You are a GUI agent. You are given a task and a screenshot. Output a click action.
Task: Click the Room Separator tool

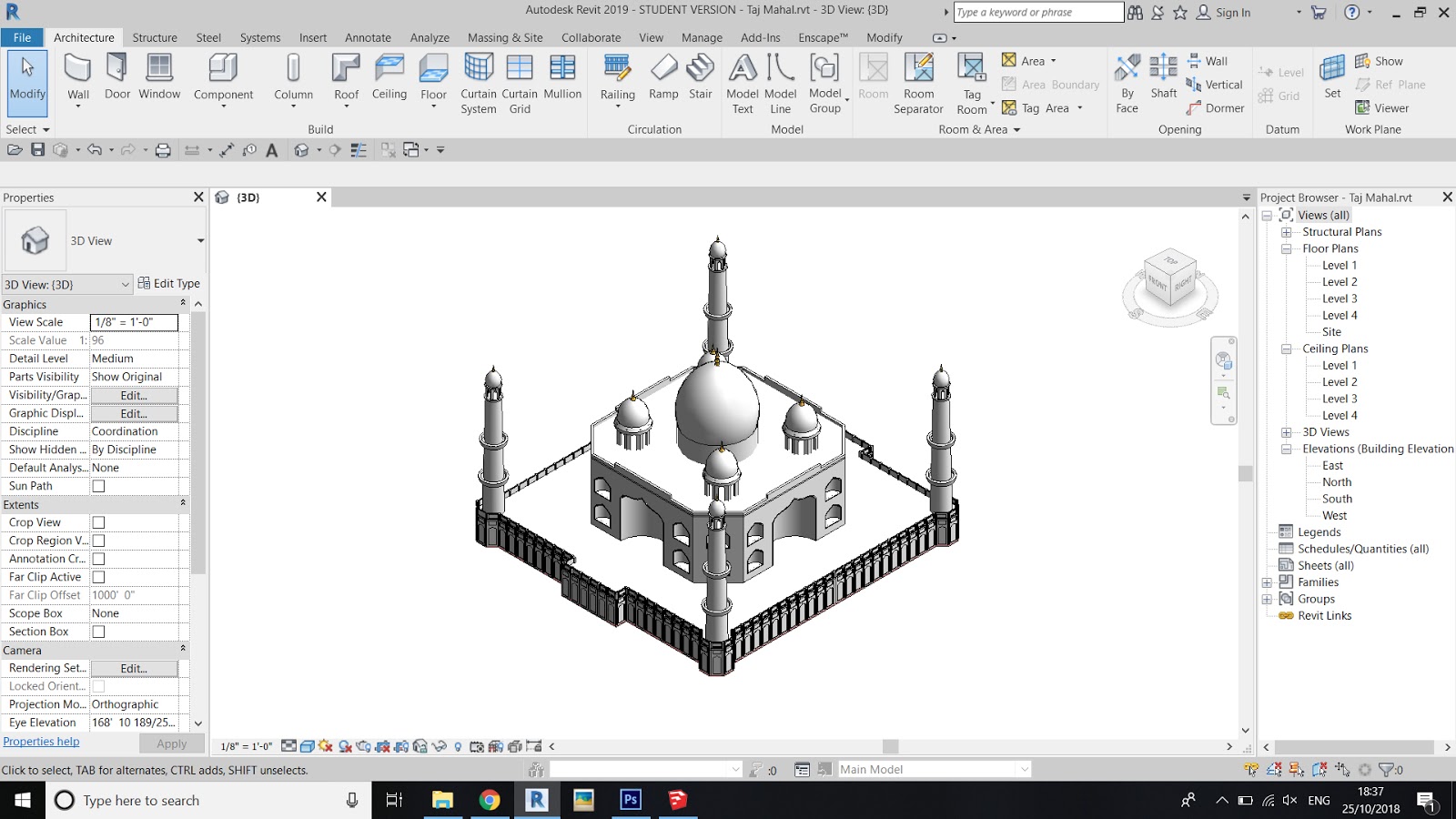pyautogui.click(x=918, y=82)
